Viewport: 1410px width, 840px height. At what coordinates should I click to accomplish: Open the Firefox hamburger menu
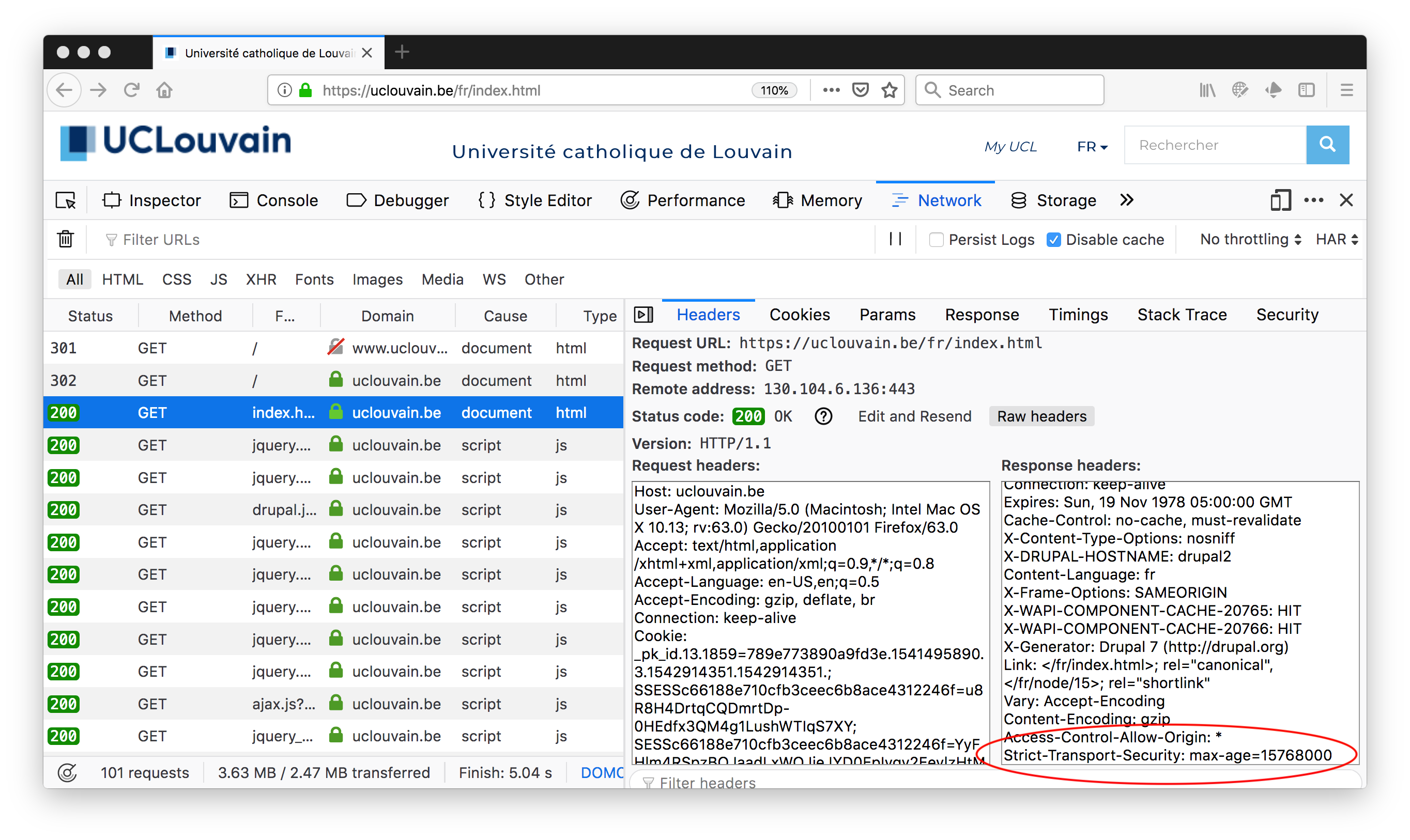click(1346, 90)
